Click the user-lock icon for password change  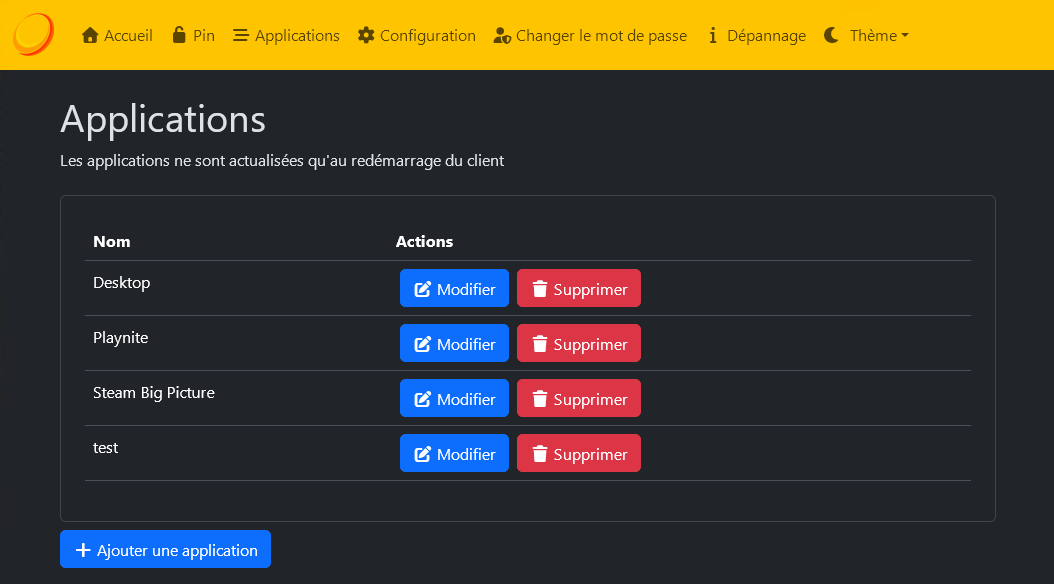[502, 36]
